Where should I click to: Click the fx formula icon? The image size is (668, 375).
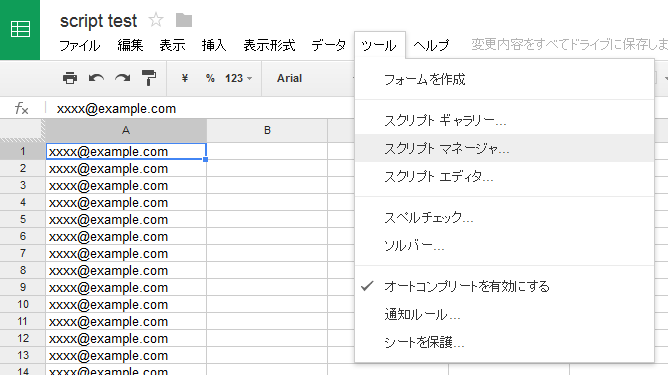tap(21, 108)
